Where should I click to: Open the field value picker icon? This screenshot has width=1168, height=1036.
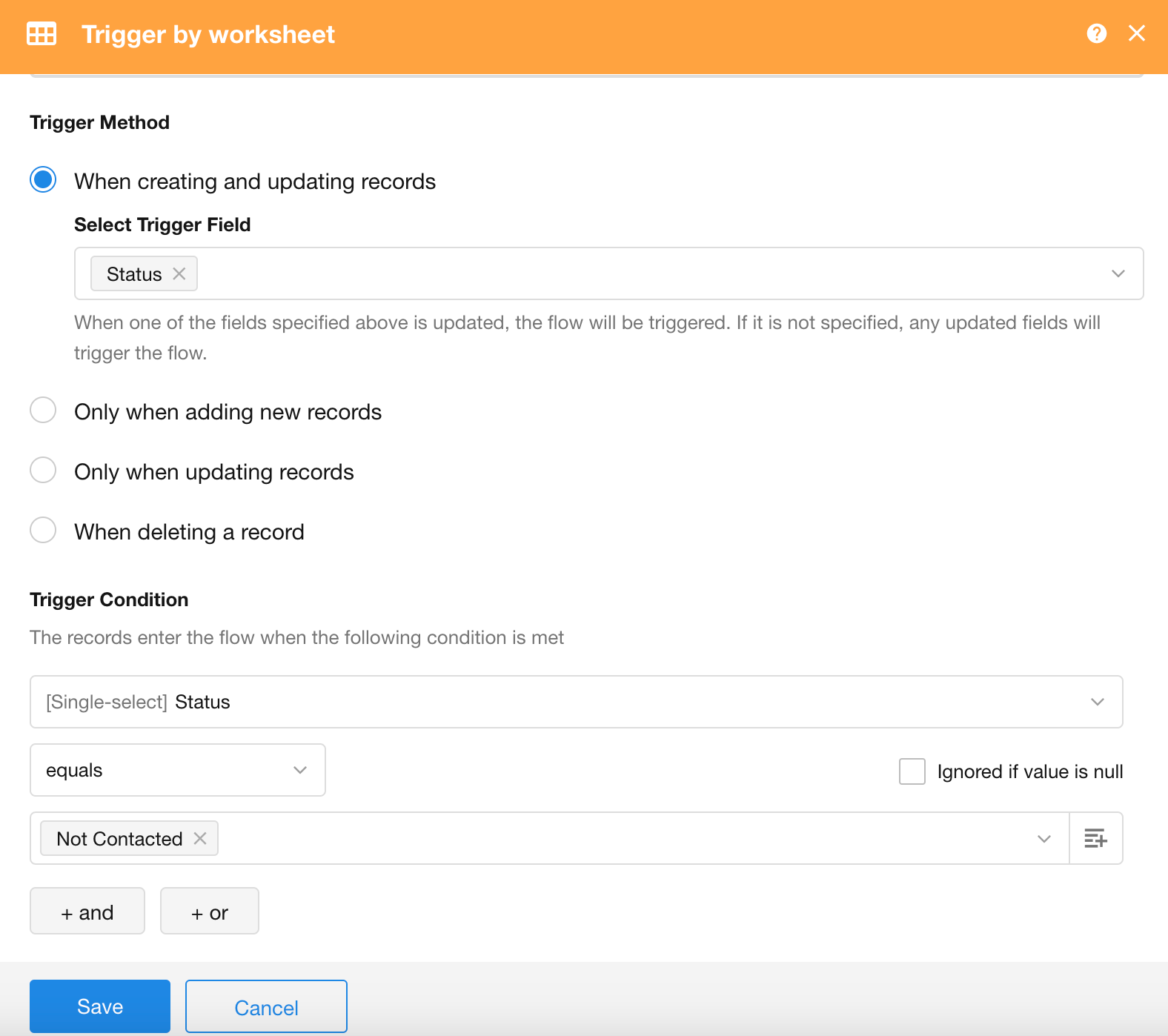click(x=1095, y=838)
